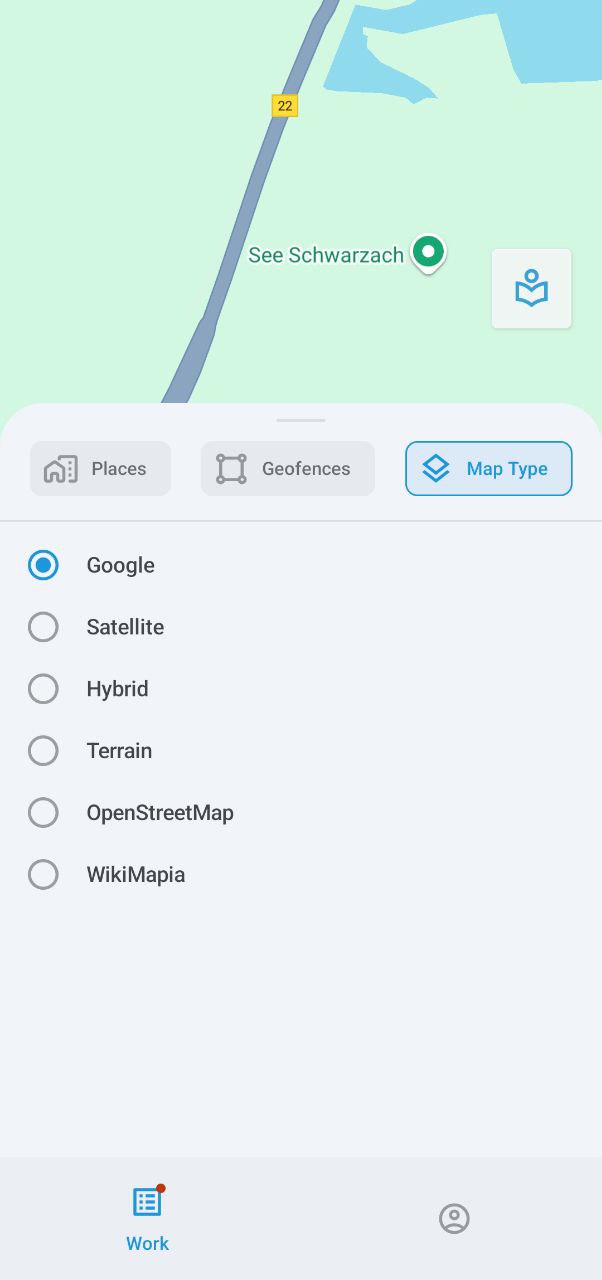The height and width of the screenshot is (1280, 602).
Task: Select the Terrain radio button
Action: click(x=43, y=751)
